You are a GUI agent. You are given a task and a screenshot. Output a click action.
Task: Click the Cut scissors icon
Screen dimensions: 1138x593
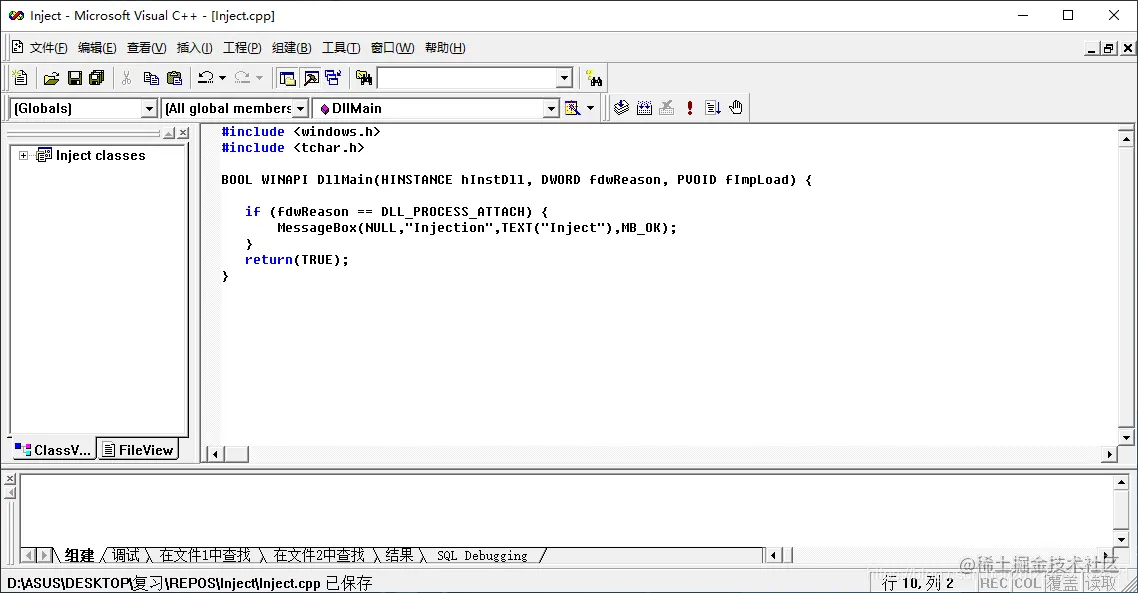pos(126,78)
